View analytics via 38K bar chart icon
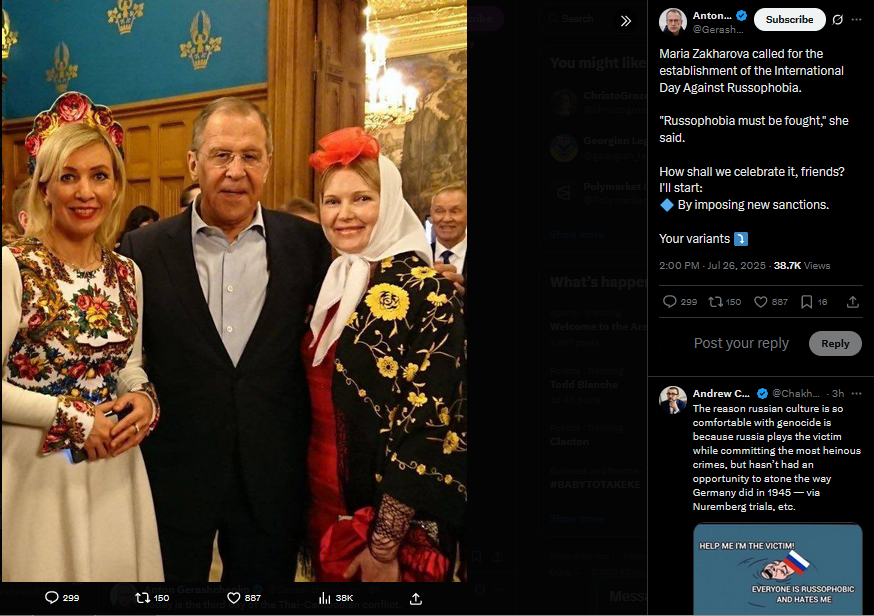This screenshot has width=874, height=616. [x=324, y=598]
